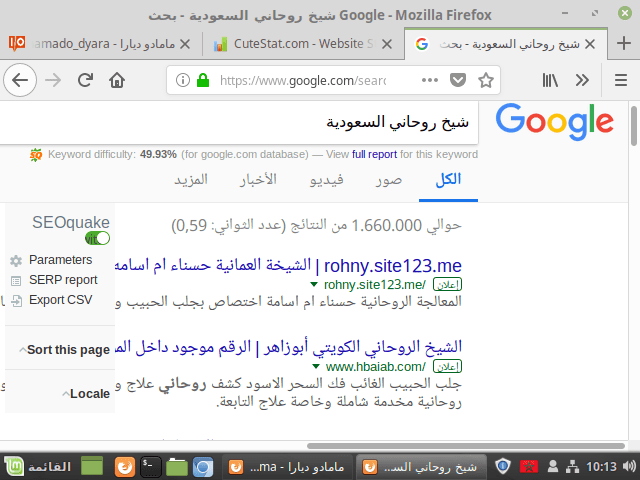Open the Linux Mint القائمة menu
Image resolution: width=640 pixels, height=480 pixels.
point(38,467)
